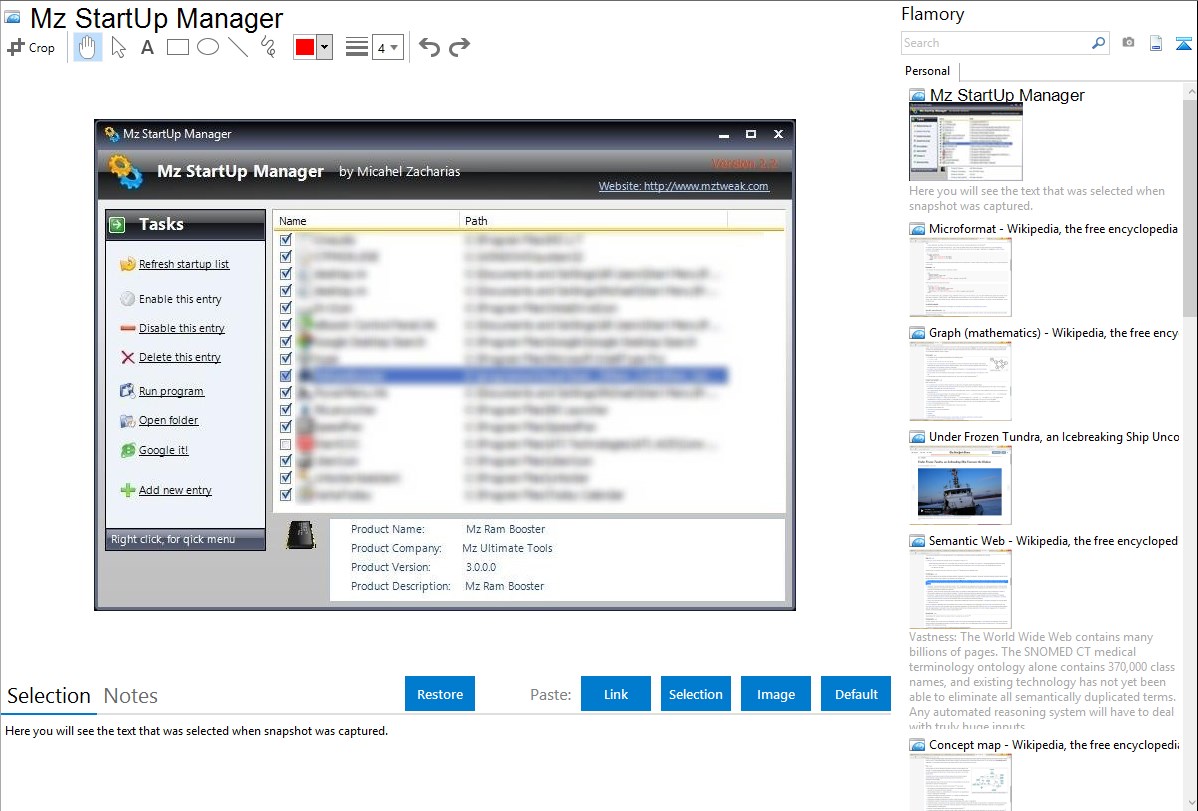Choose the arrow pointer selection tool
This screenshot has height=811, width=1198.
coord(119,47)
